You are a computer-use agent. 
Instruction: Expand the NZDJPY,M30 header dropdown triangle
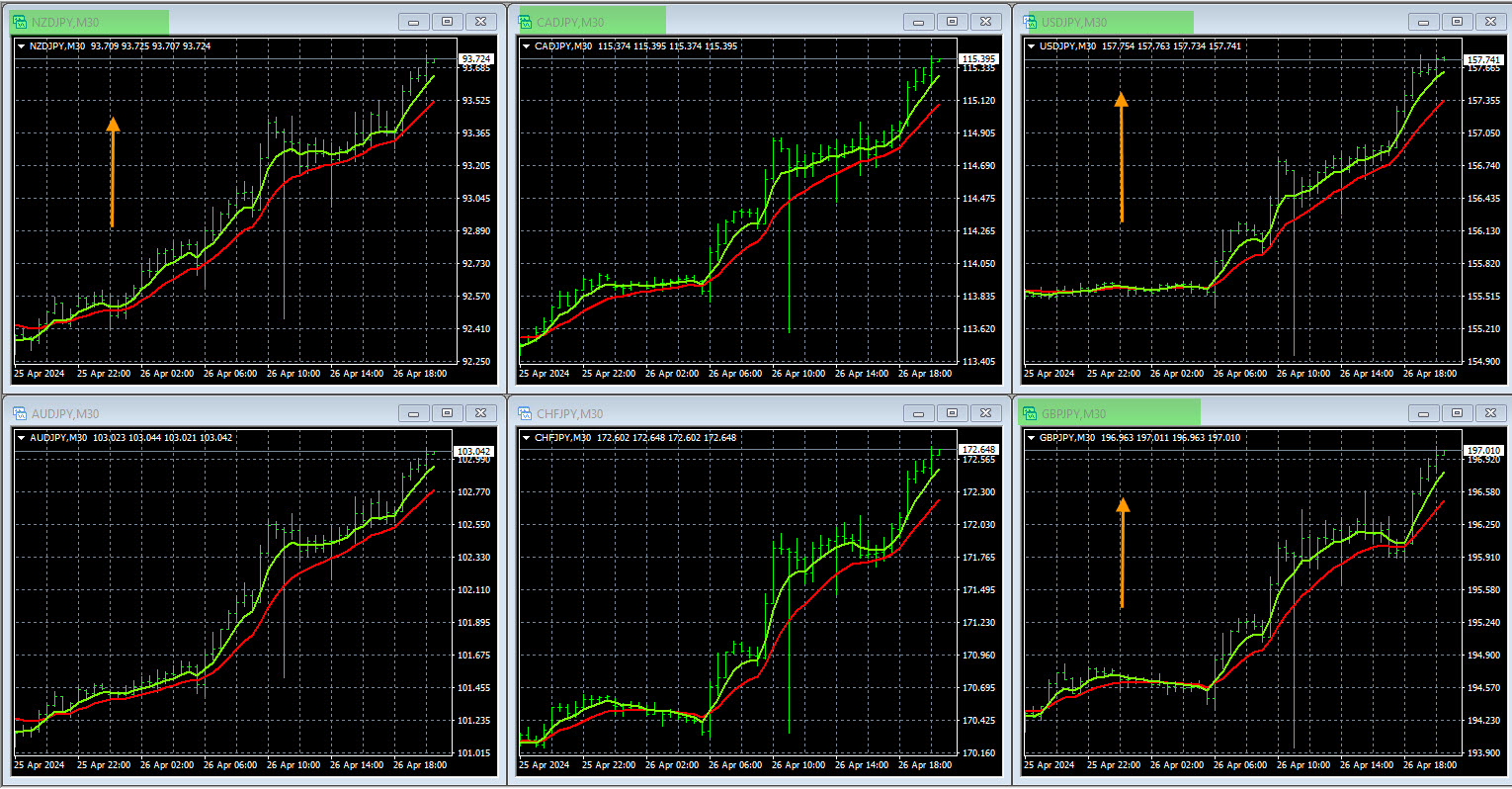click(22, 46)
